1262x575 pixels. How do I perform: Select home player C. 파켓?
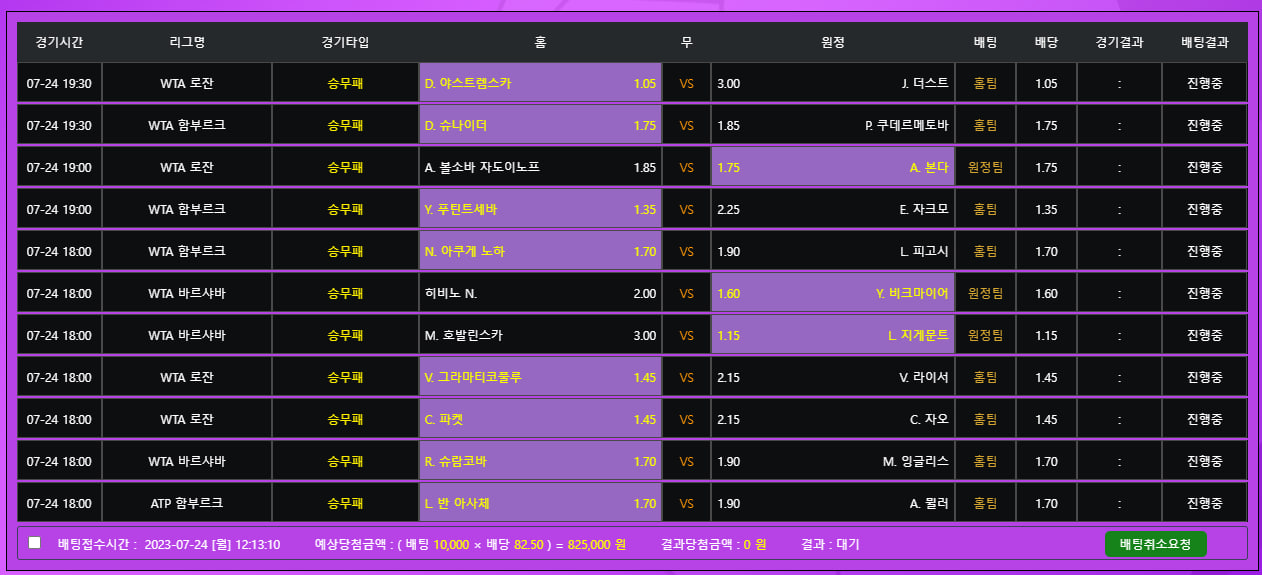(541, 420)
